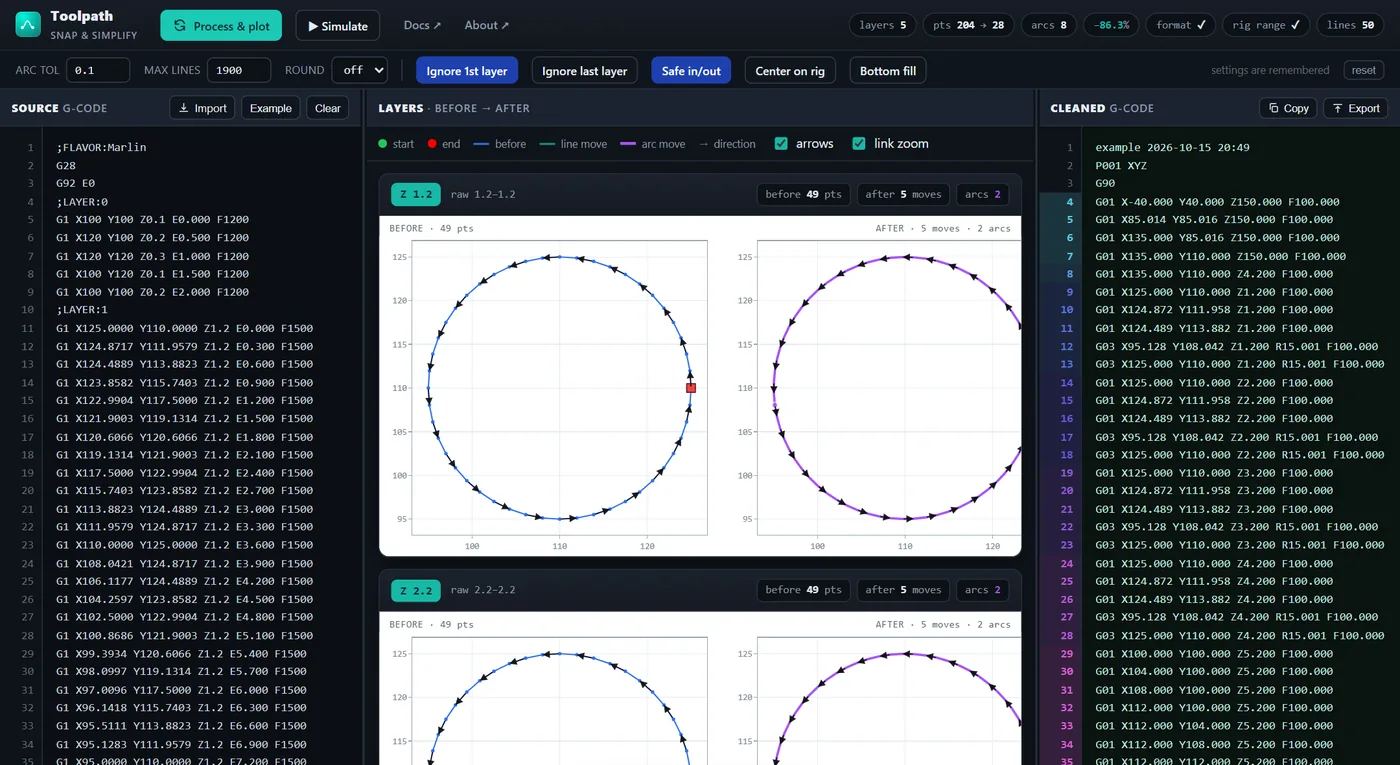
Task: Toggle Center on rig option
Action: pyautogui.click(x=790, y=70)
